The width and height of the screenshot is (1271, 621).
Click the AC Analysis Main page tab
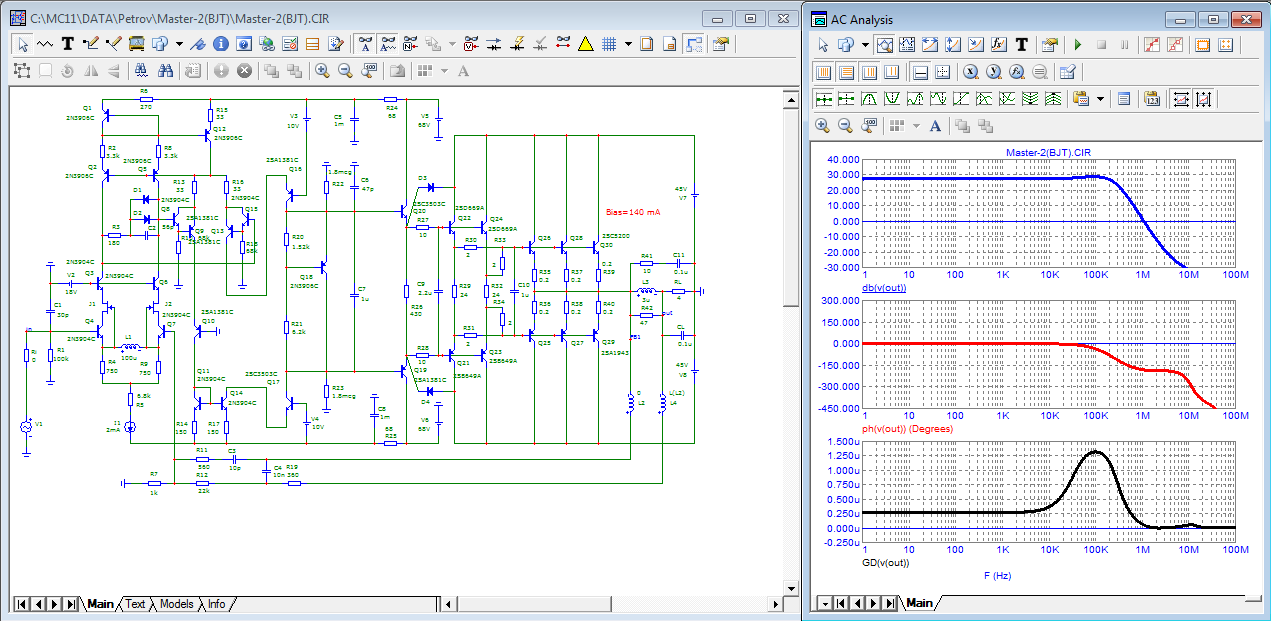pos(919,603)
